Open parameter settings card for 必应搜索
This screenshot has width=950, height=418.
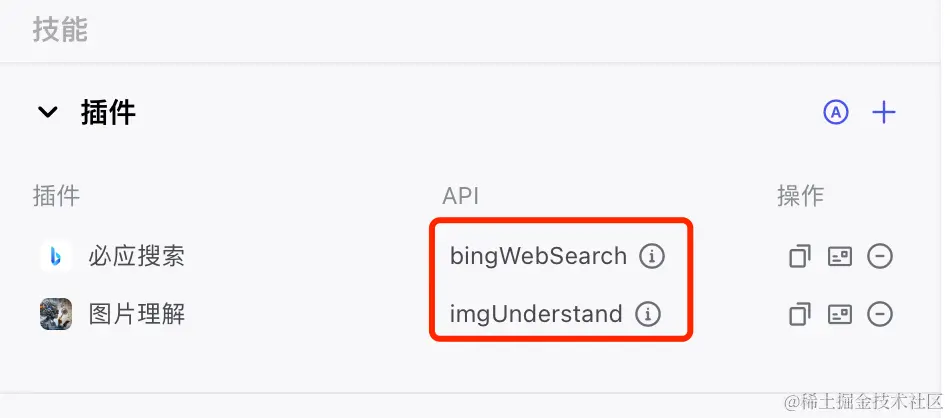tap(840, 256)
